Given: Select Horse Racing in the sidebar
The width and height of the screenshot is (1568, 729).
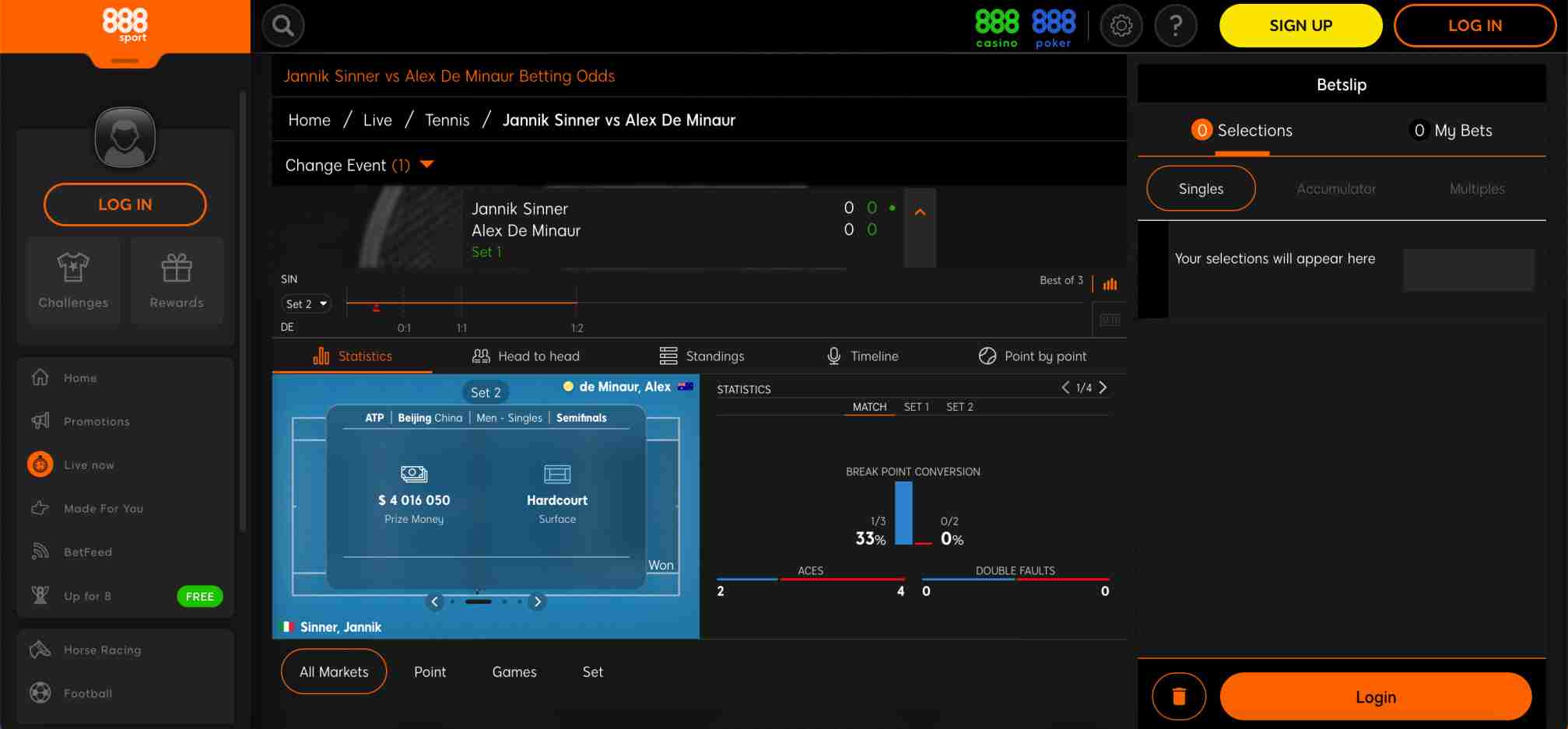Looking at the screenshot, I should 101,650.
